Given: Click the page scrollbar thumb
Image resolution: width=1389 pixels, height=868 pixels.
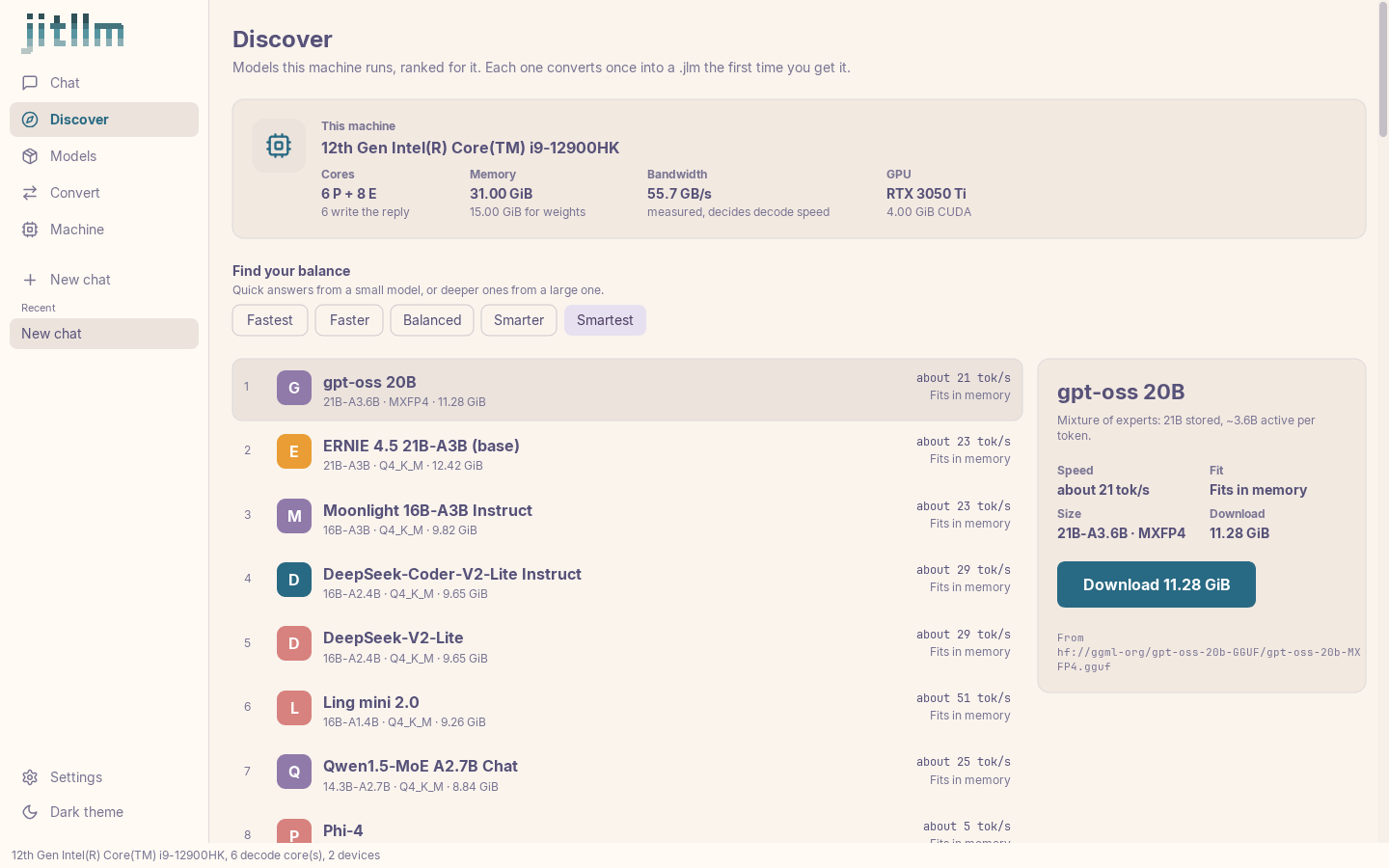Looking at the screenshot, I should click(x=1382, y=69).
